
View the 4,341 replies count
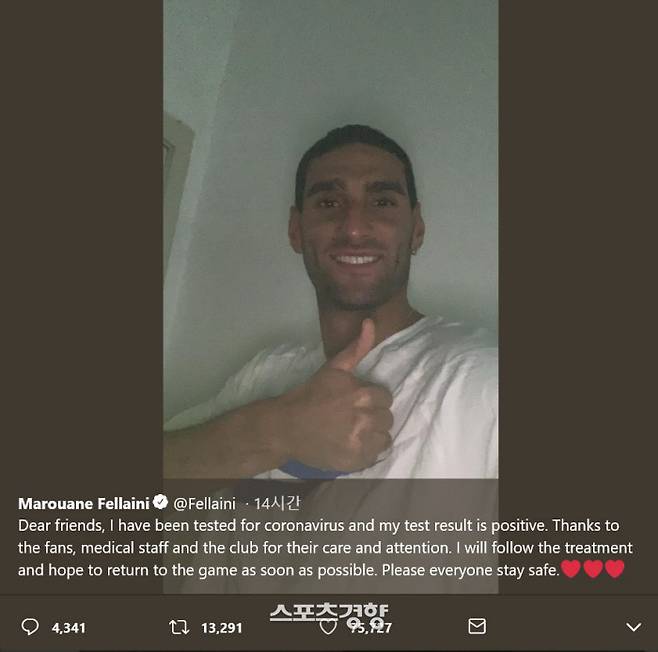69,628
